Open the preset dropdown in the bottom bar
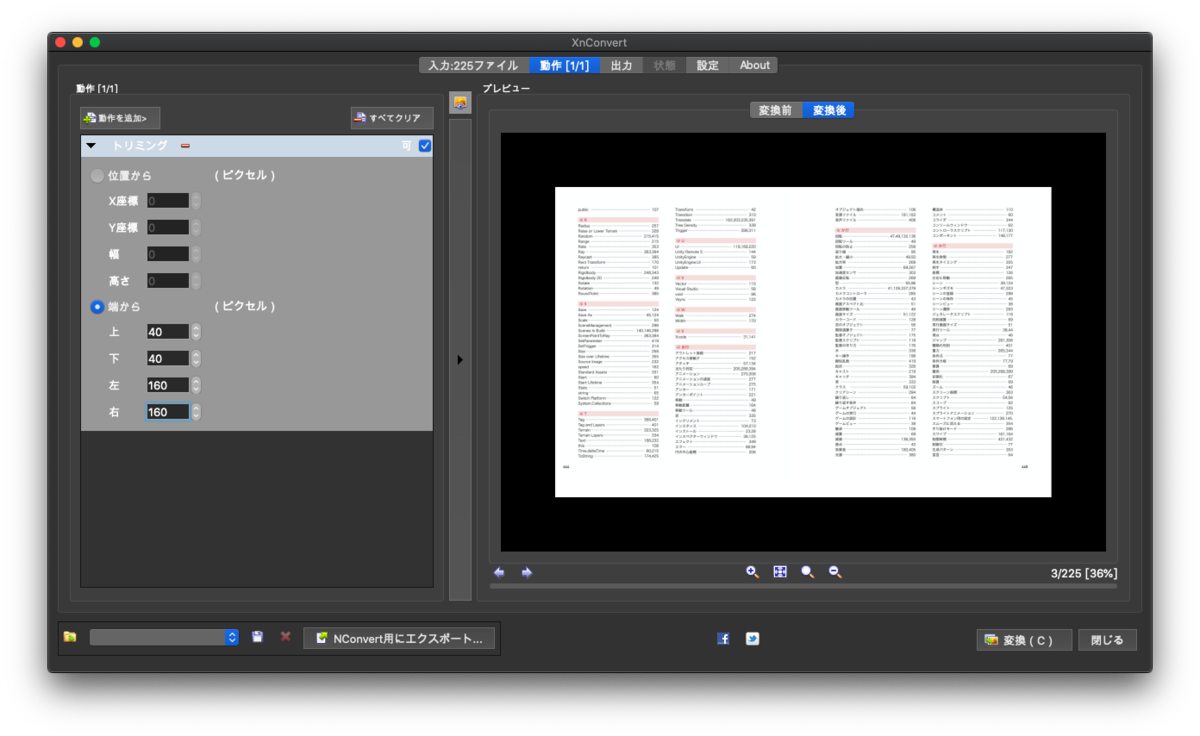The height and width of the screenshot is (736, 1200). click(x=164, y=637)
